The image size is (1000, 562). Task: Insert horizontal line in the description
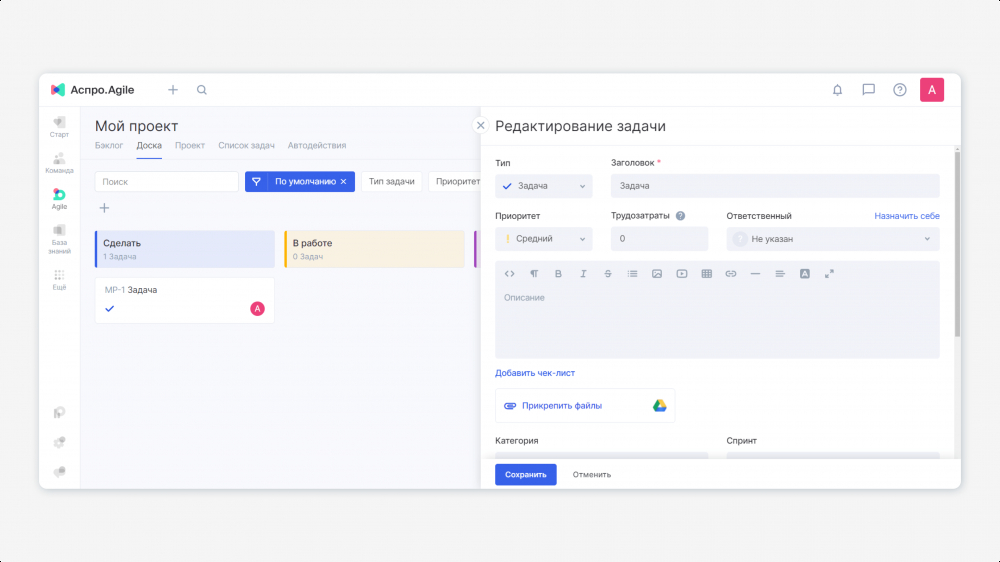point(755,274)
